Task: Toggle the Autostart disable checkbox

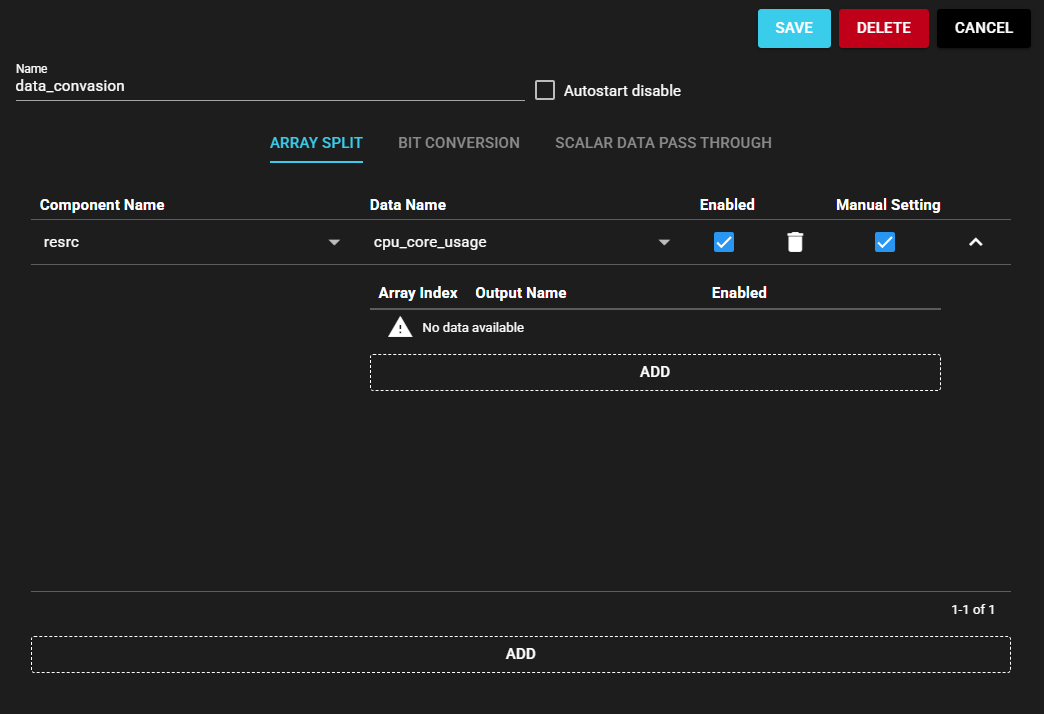Action: click(545, 91)
